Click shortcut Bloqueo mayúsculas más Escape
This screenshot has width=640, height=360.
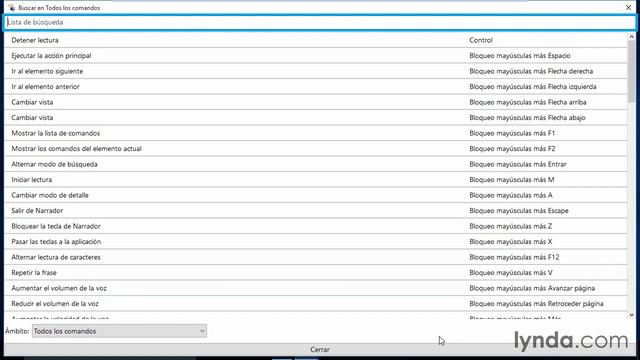coord(519,211)
